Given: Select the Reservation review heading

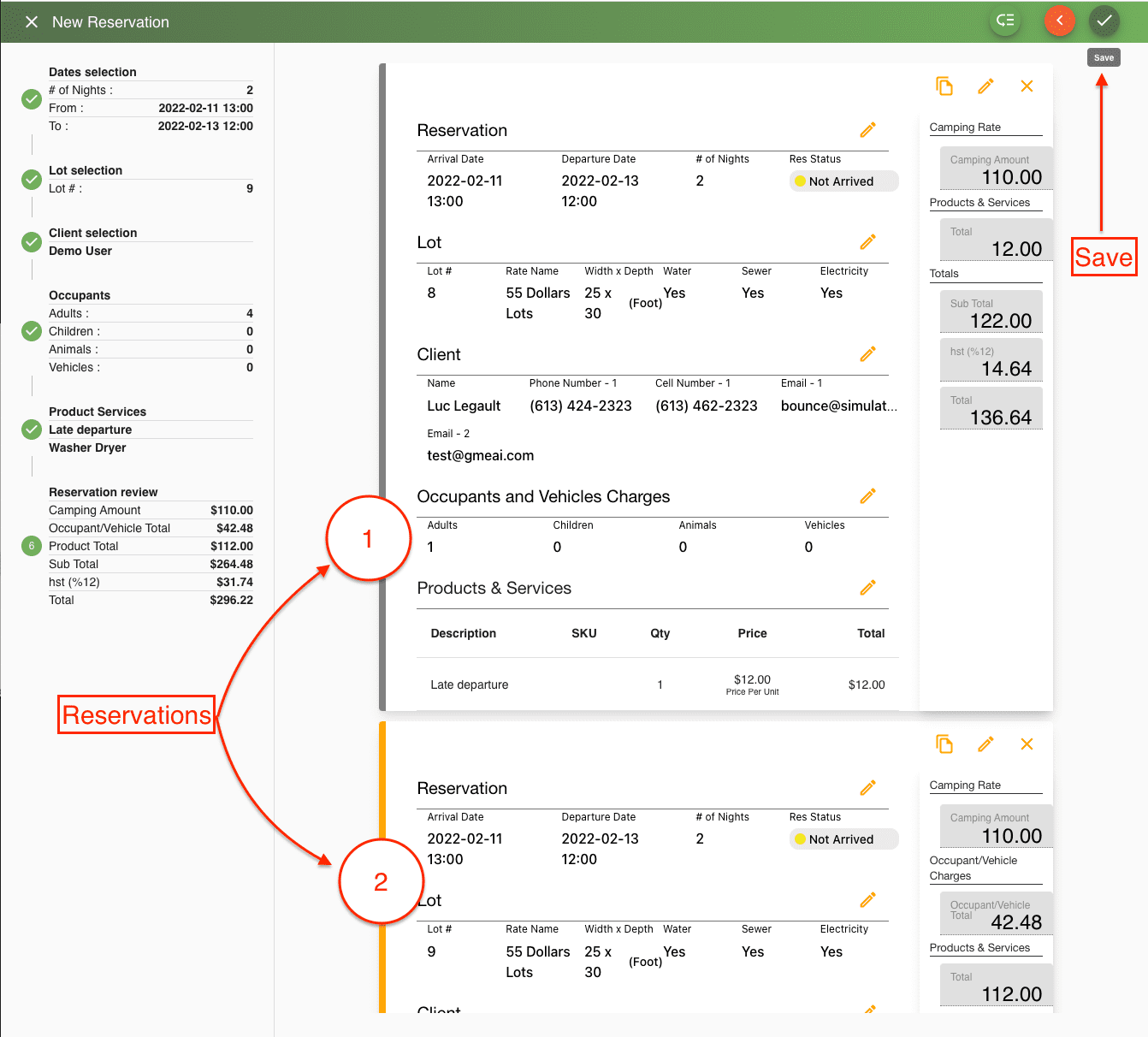Looking at the screenshot, I should (x=103, y=492).
